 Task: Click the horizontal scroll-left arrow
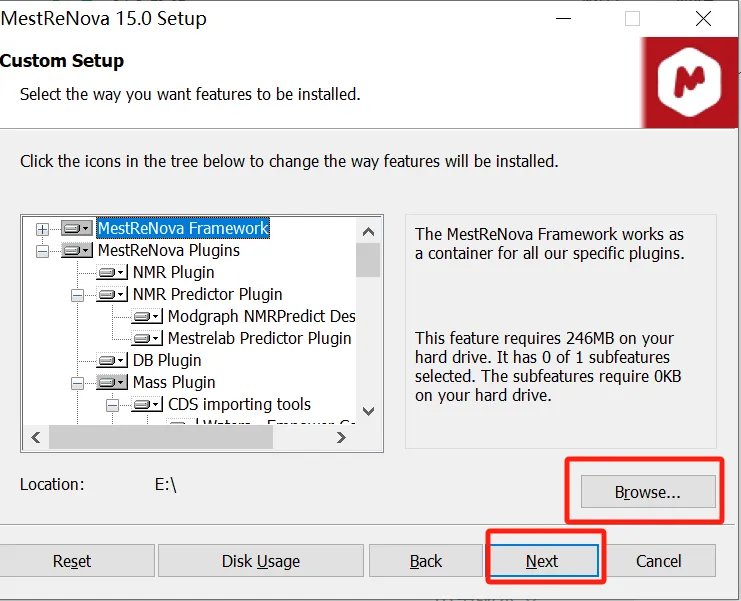[36, 438]
